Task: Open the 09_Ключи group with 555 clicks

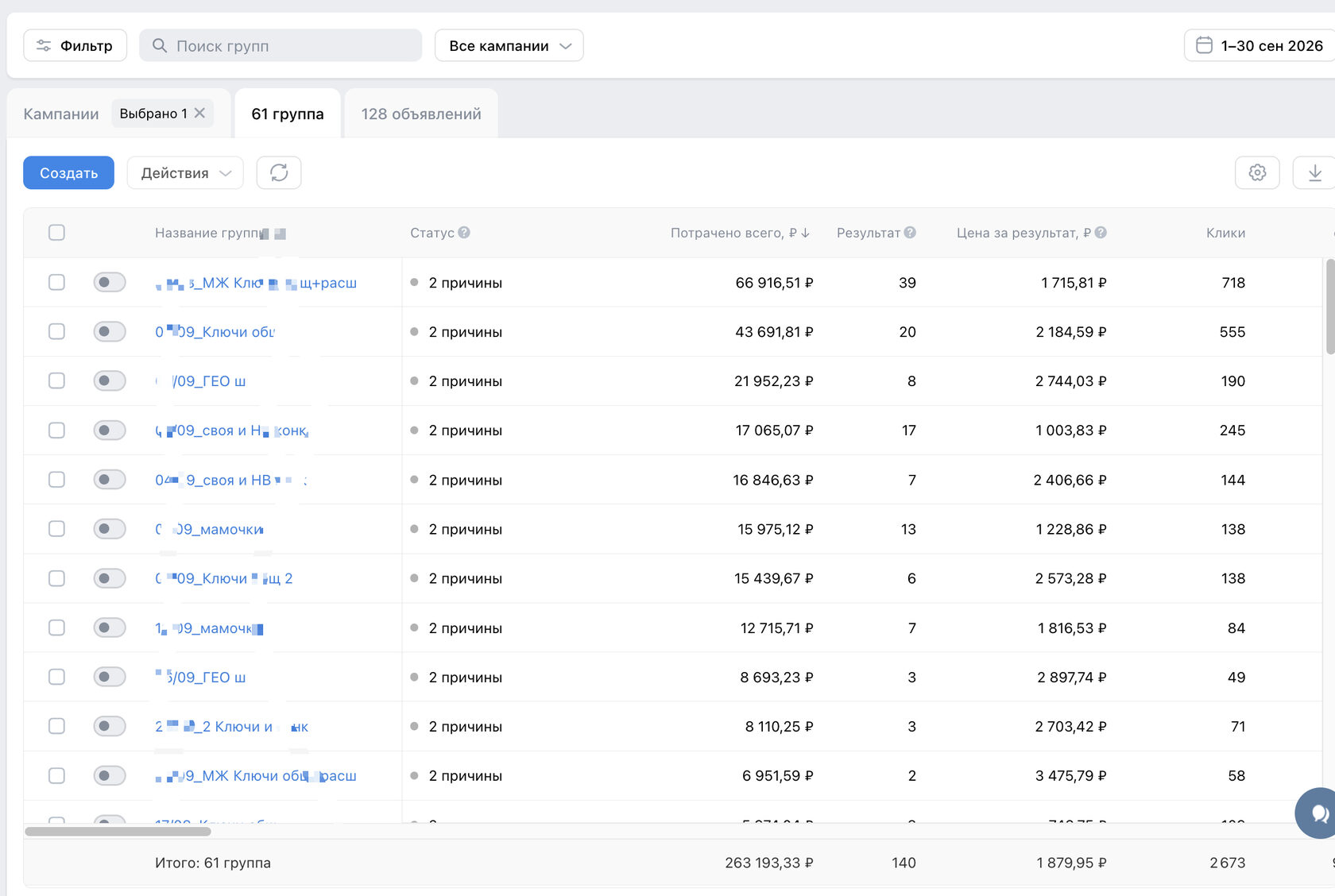Action: [215, 332]
